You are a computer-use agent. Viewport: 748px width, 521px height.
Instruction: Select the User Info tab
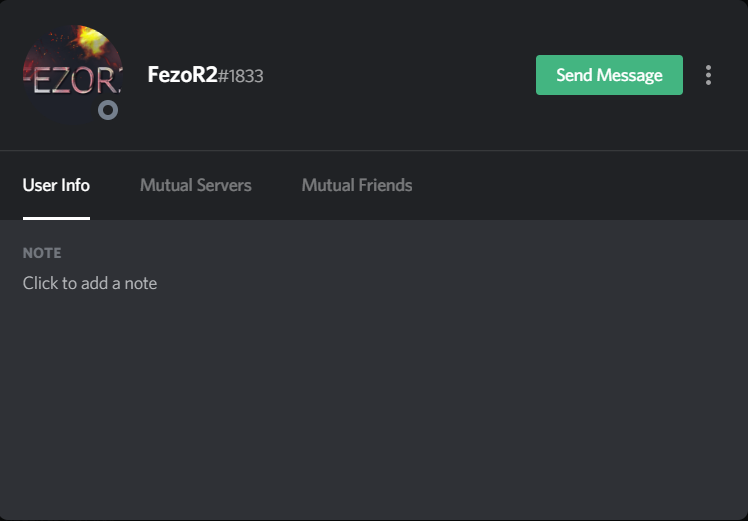pyautogui.click(x=56, y=185)
